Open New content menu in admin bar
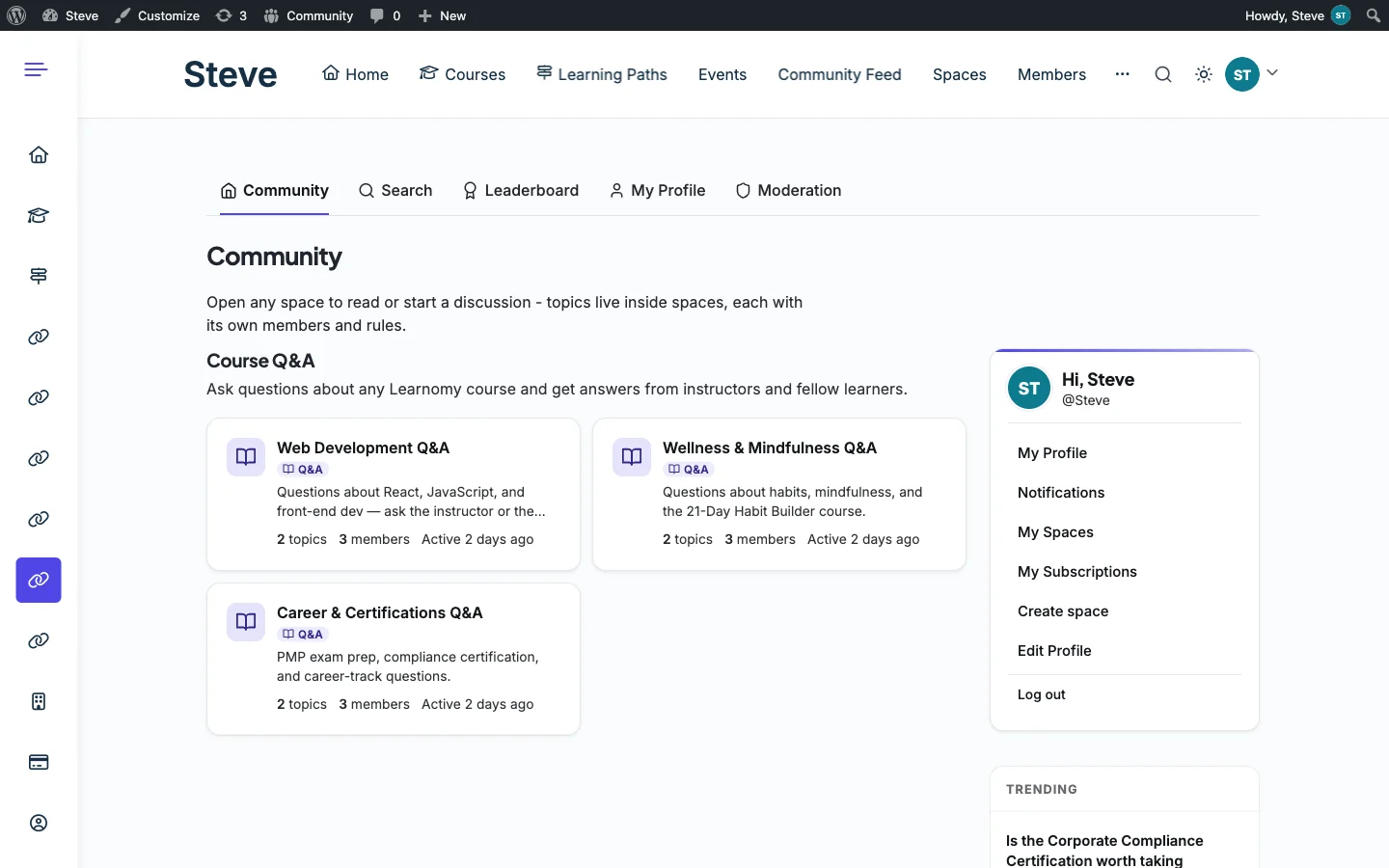This screenshot has width=1389, height=868. (x=442, y=15)
